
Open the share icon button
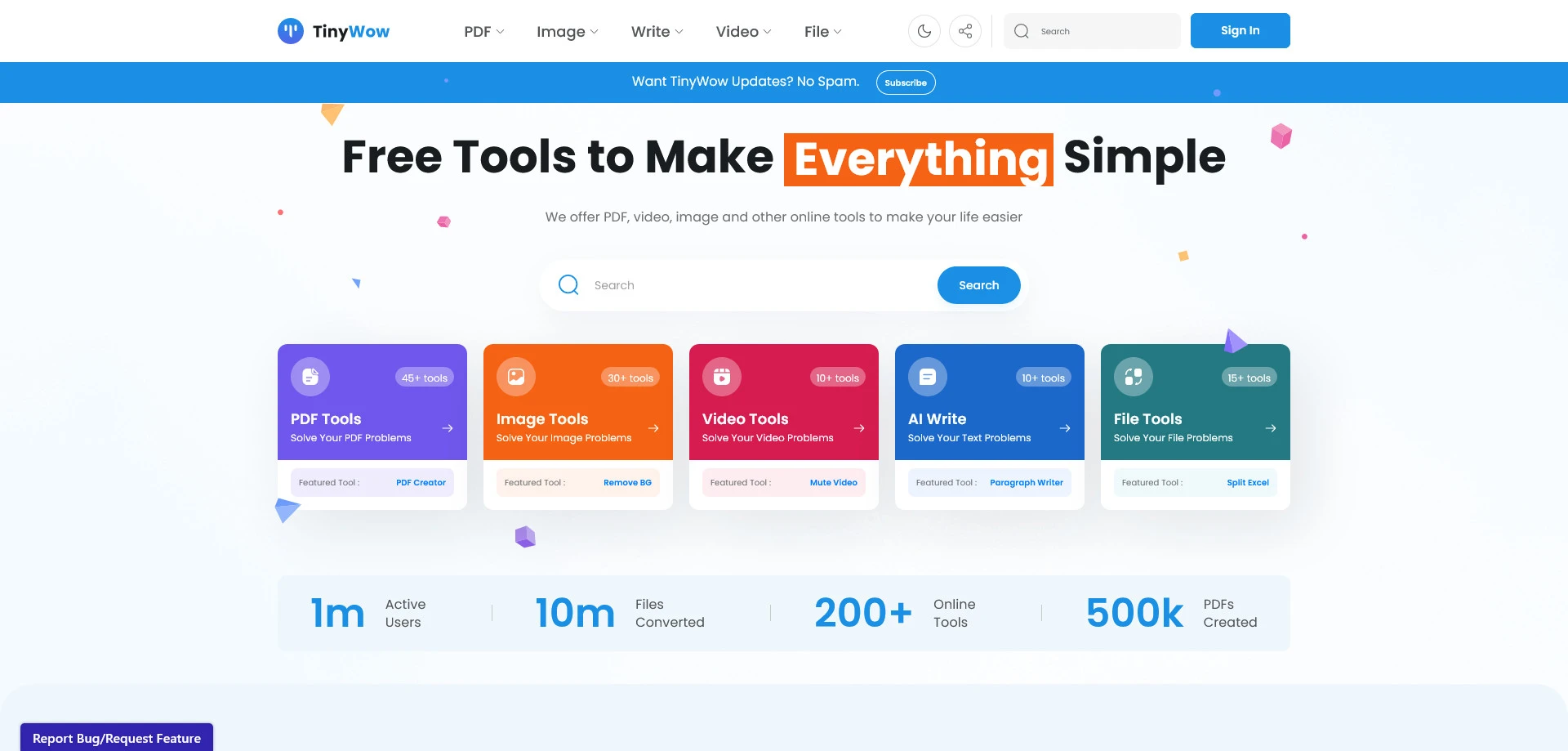pos(965,31)
